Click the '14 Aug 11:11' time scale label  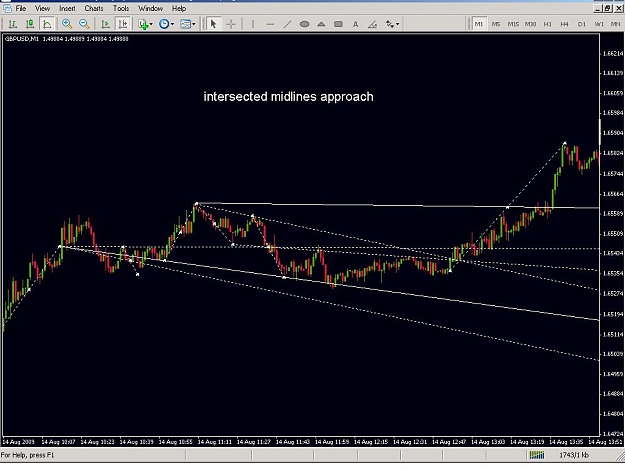pyautogui.click(x=214, y=442)
